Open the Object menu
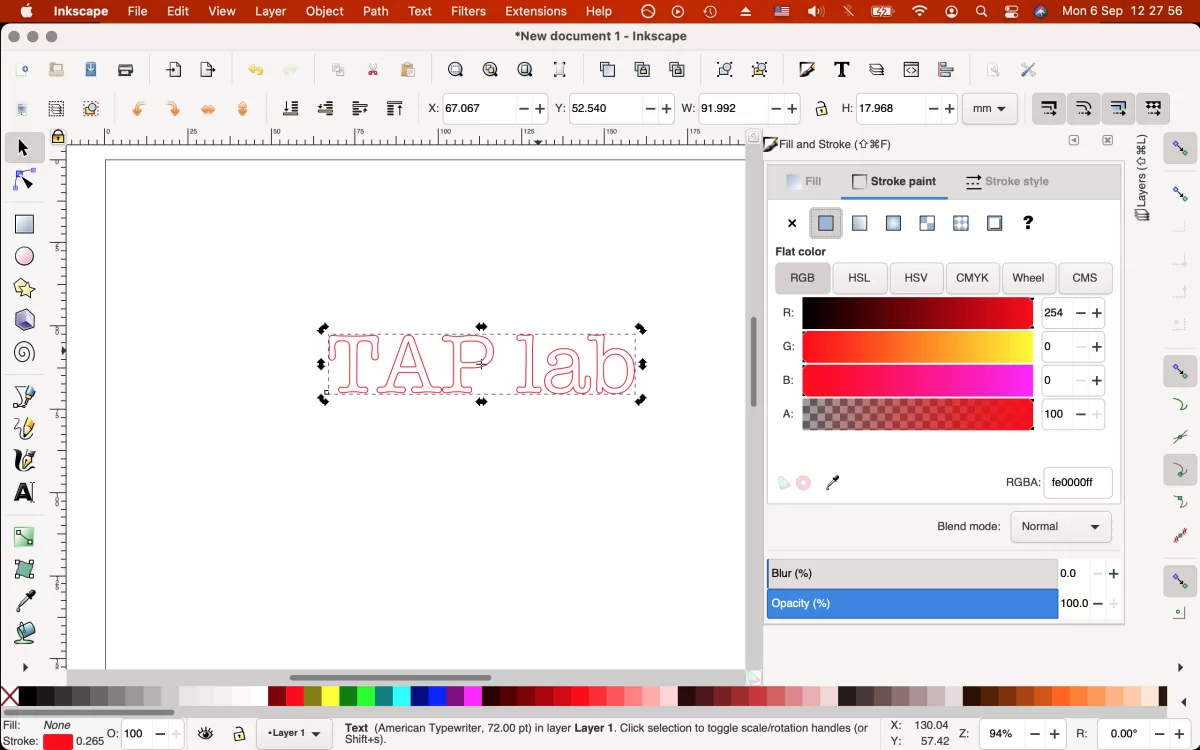This screenshot has height=750, width=1200. click(x=325, y=12)
